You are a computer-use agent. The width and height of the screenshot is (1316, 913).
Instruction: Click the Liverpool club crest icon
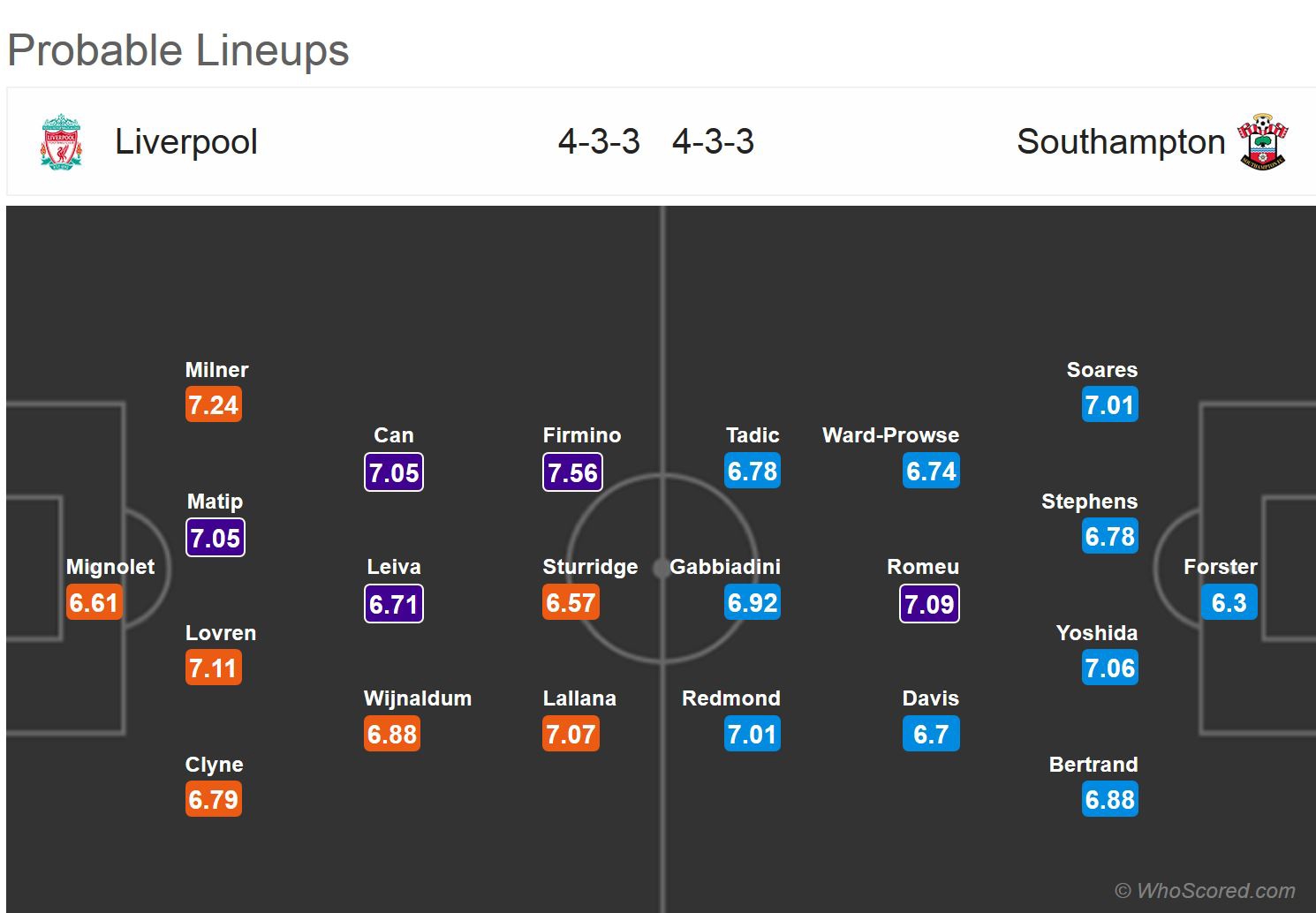[x=61, y=141]
